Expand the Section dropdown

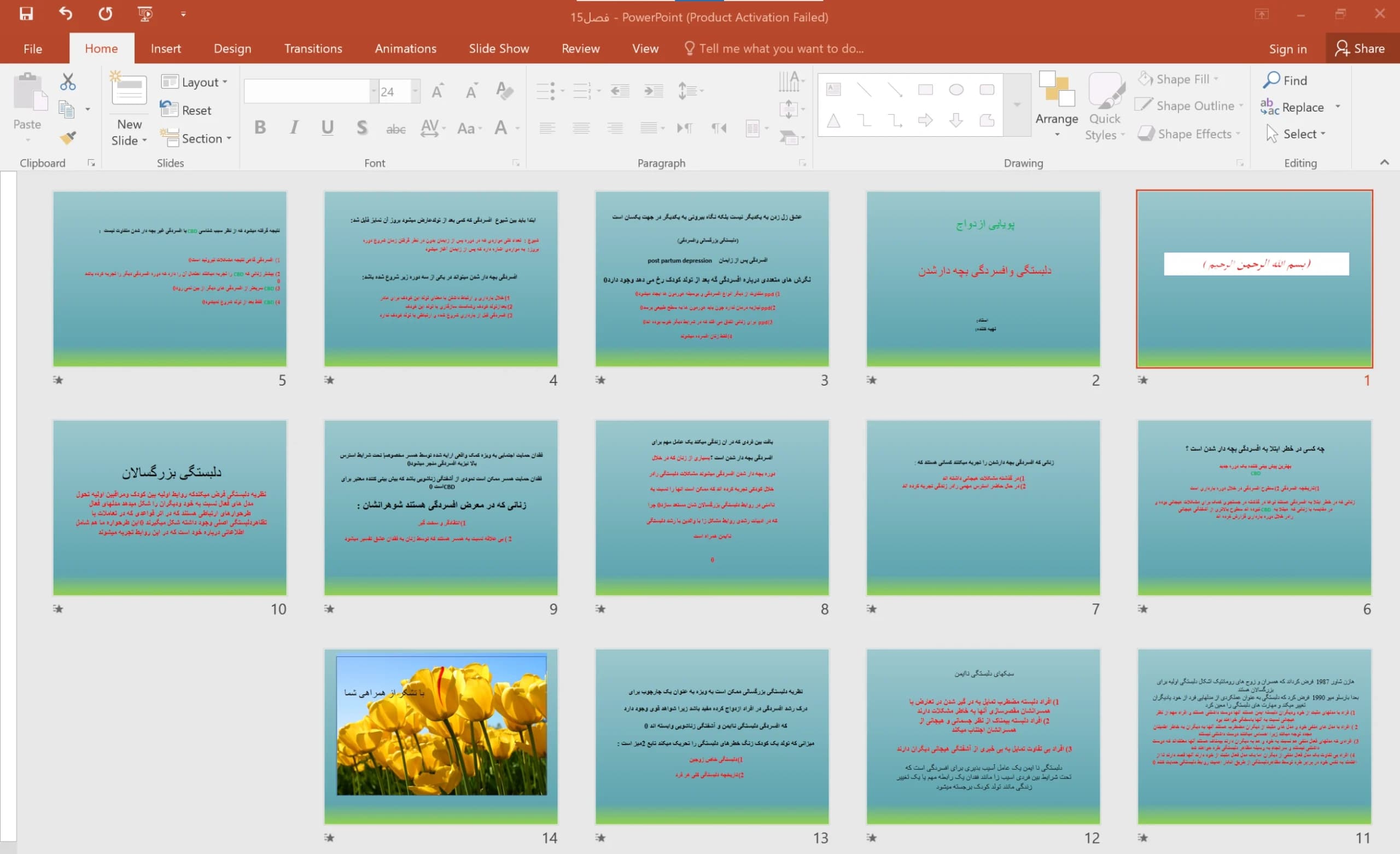[196, 138]
